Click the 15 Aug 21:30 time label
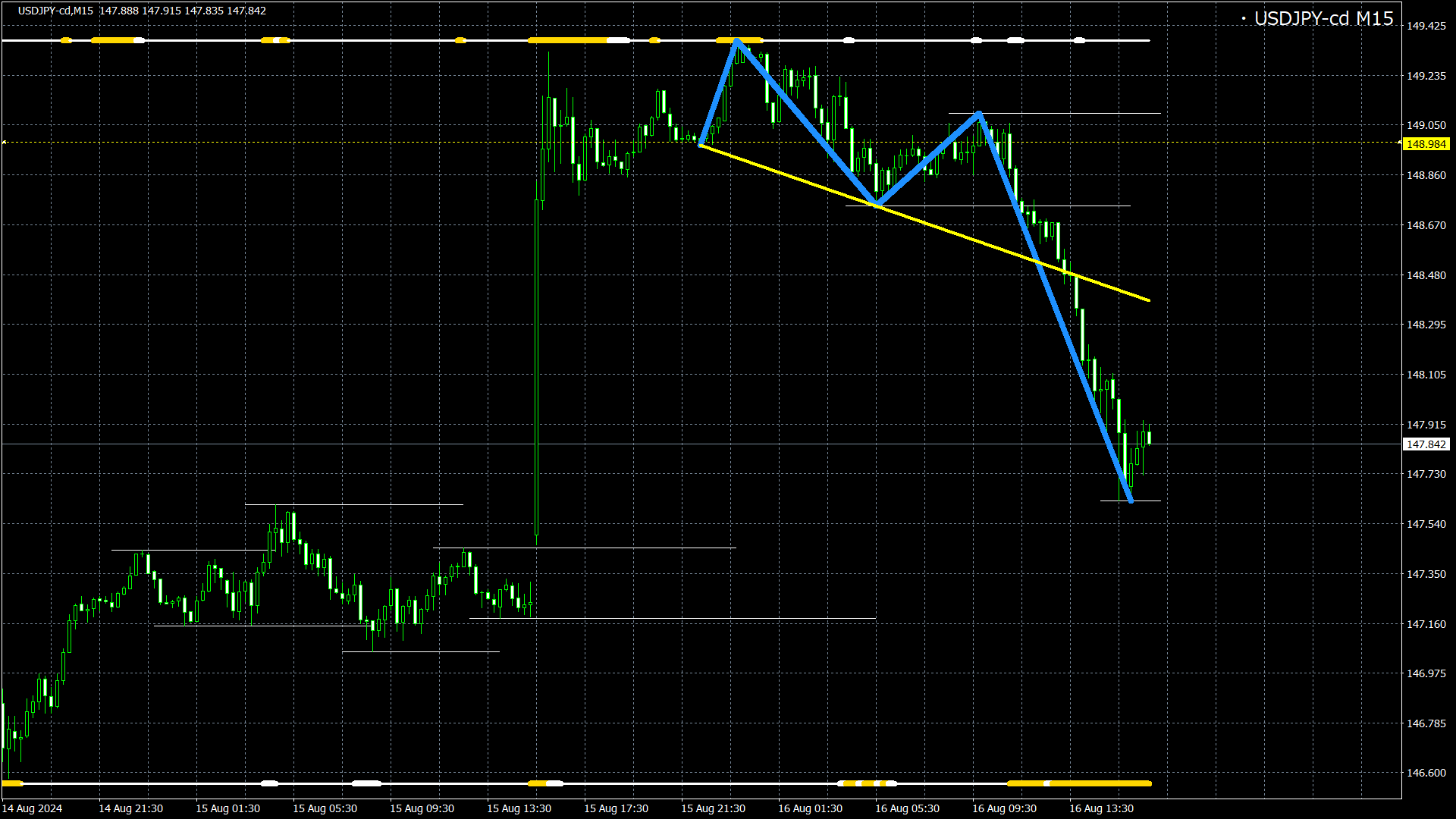The image size is (1456, 819). click(713, 808)
